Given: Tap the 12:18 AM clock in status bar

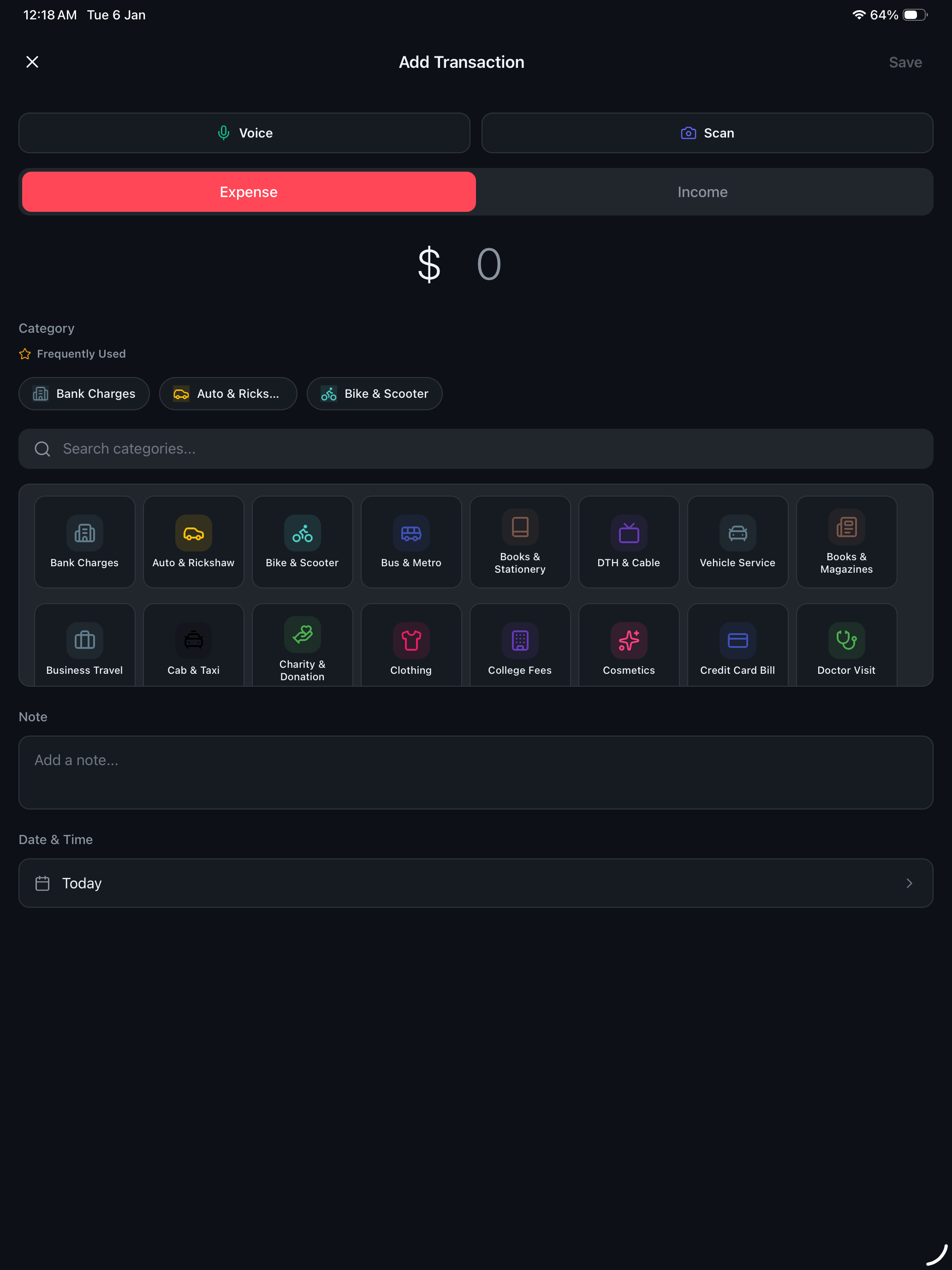Looking at the screenshot, I should (50, 15).
